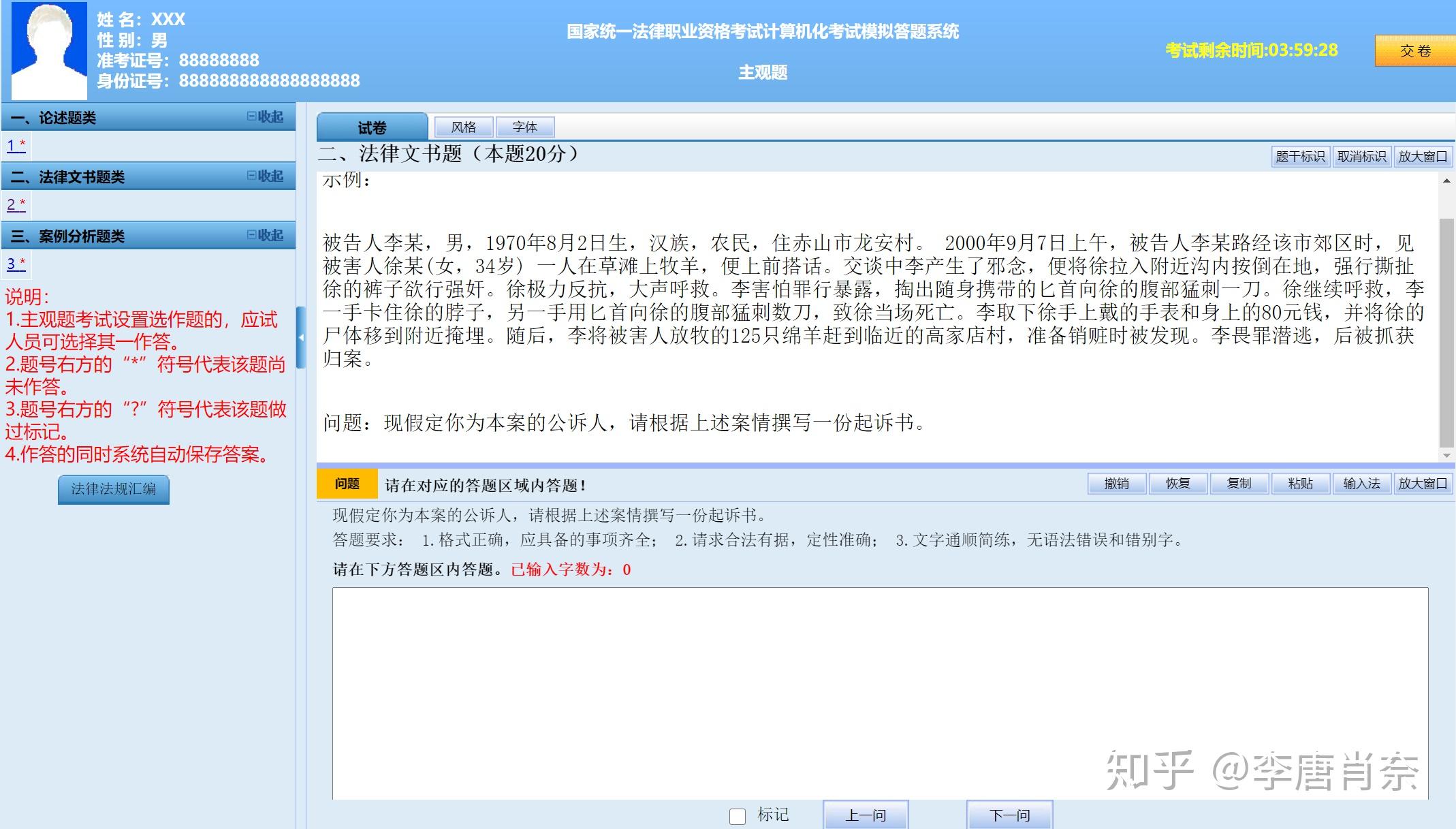Open question 1 link
This screenshot has width=1456, height=829.
[16, 145]
